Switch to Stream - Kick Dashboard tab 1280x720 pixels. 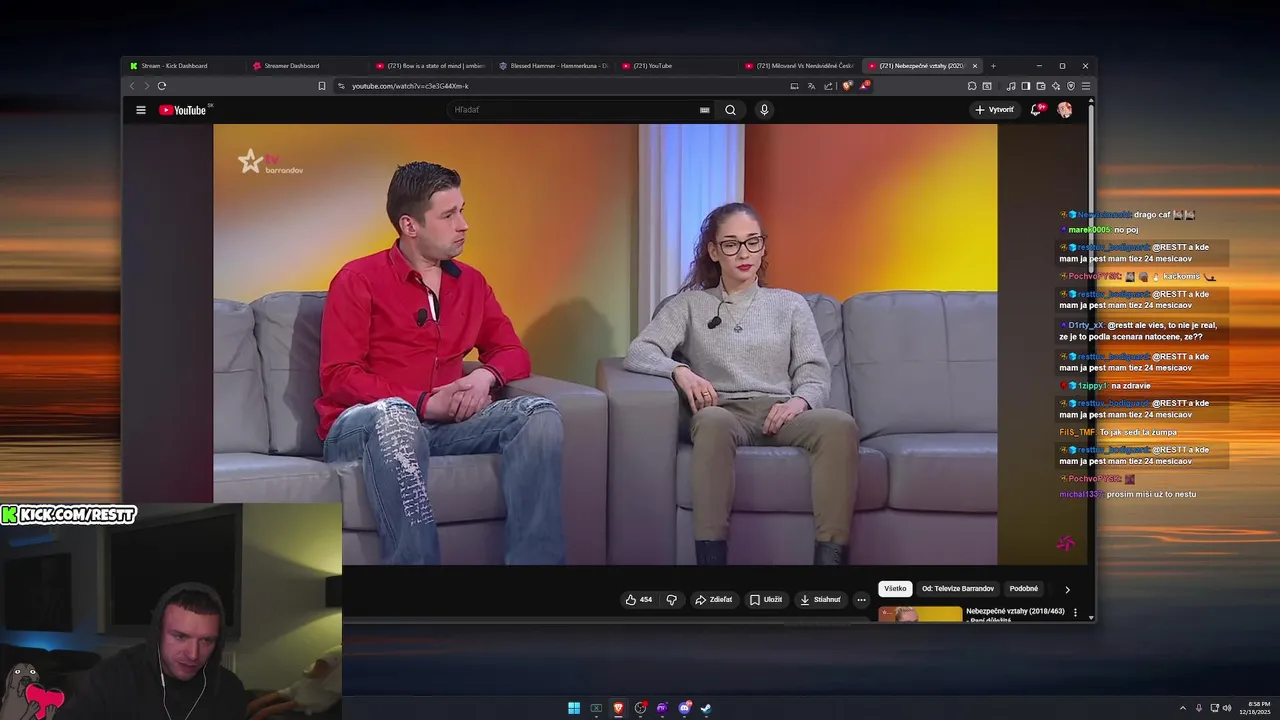tap(183, 66)
